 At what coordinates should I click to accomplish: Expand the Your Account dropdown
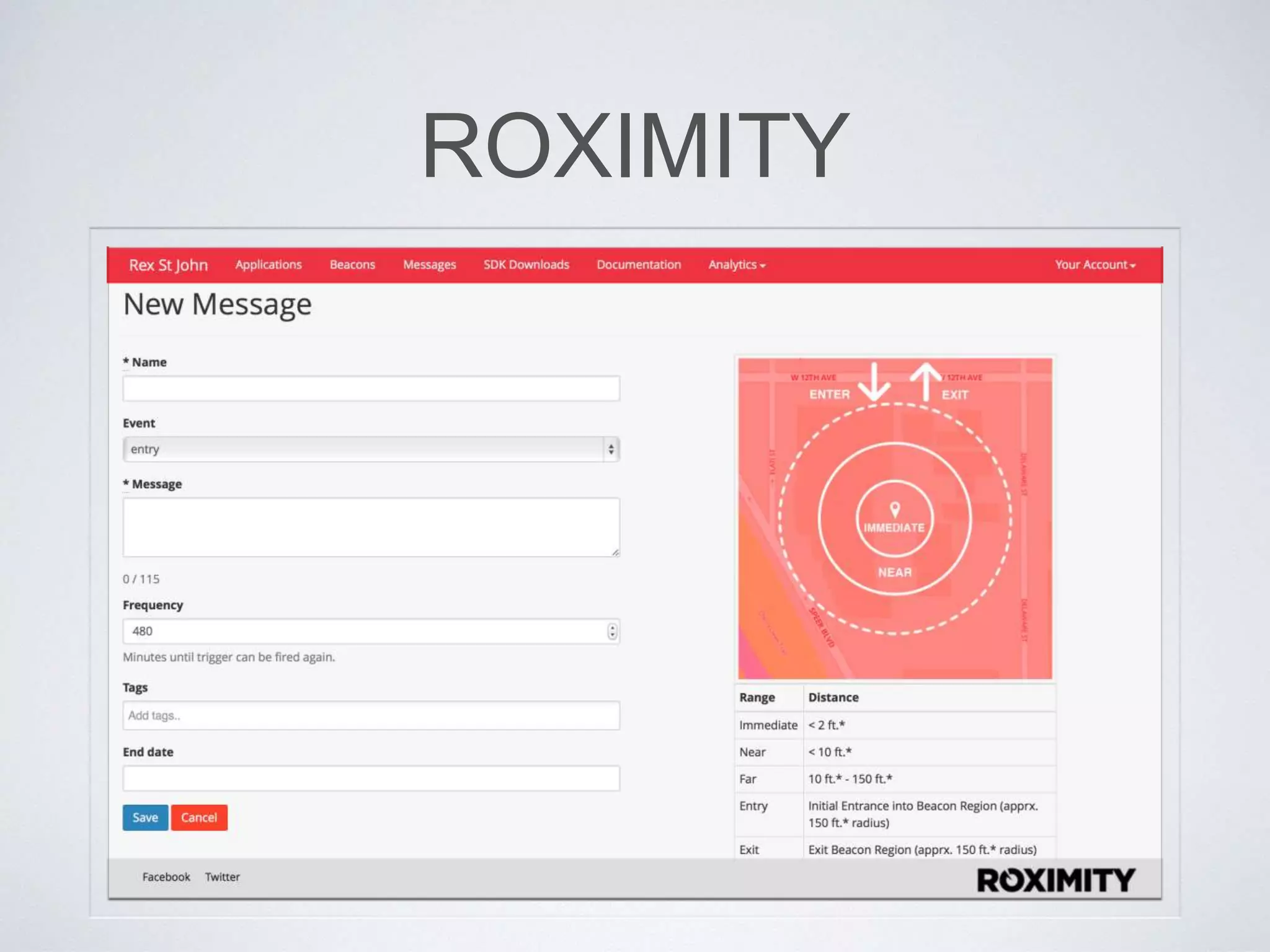(x=1095, y=265)
